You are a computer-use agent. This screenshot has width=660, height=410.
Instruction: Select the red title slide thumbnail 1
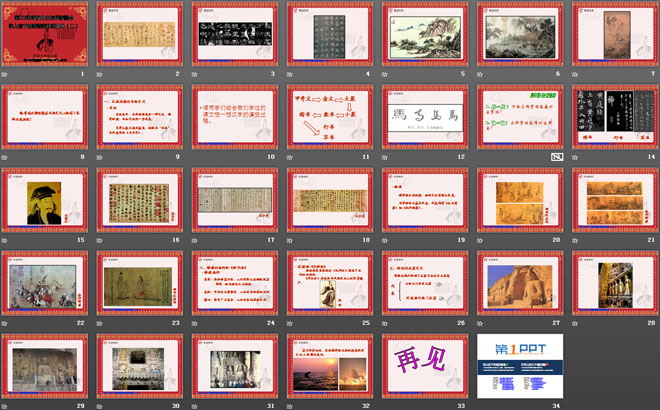[x=45, y=34]
